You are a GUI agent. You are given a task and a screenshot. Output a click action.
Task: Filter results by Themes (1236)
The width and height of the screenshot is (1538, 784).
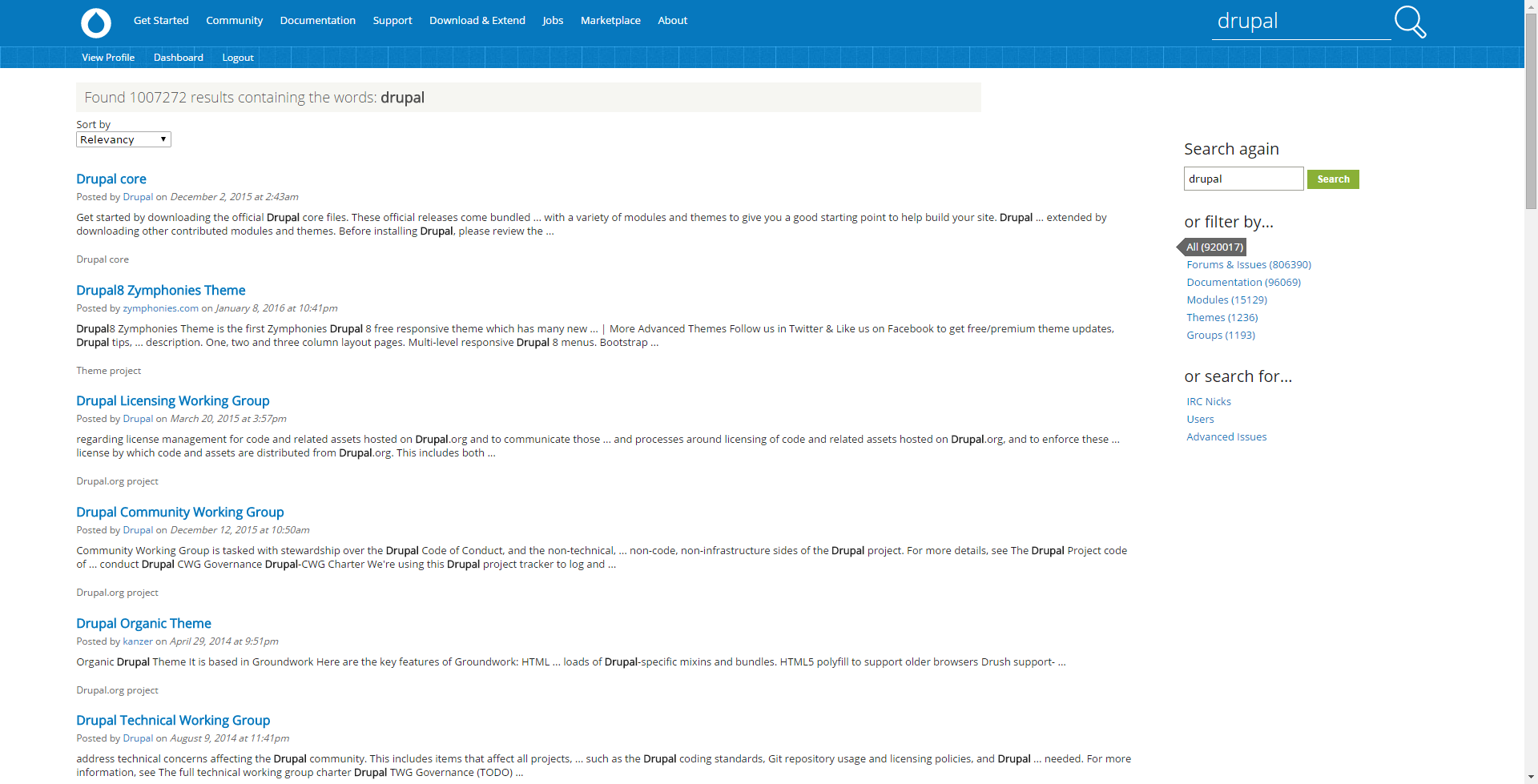1221,317
